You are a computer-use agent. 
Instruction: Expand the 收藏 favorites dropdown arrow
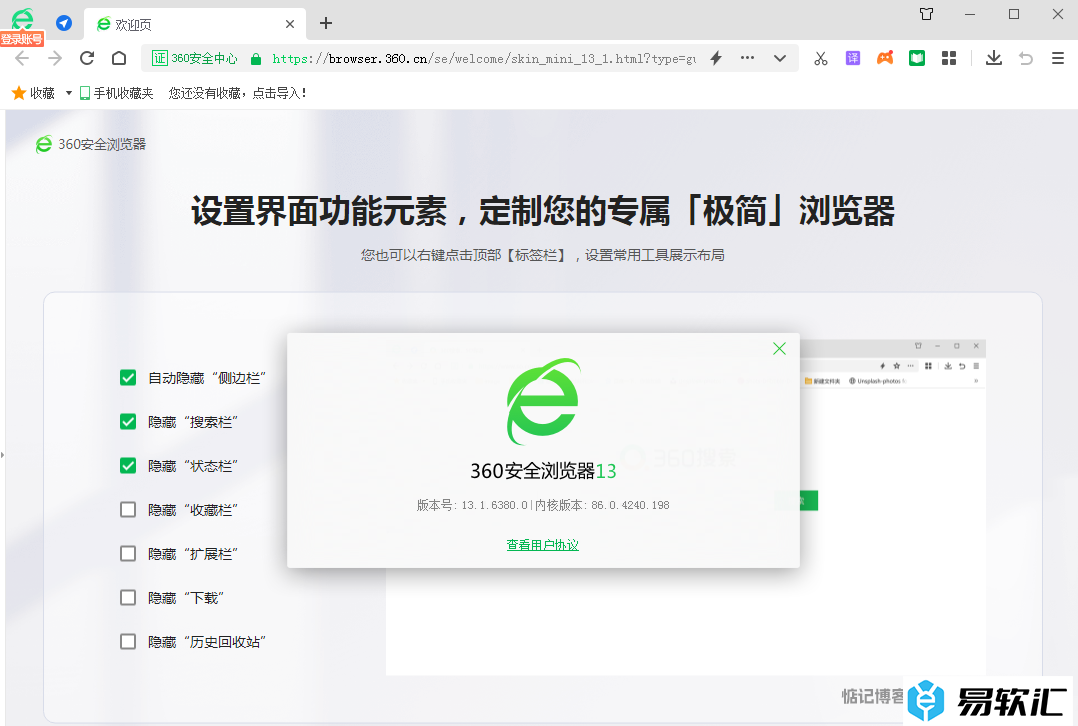pos(69,93)
